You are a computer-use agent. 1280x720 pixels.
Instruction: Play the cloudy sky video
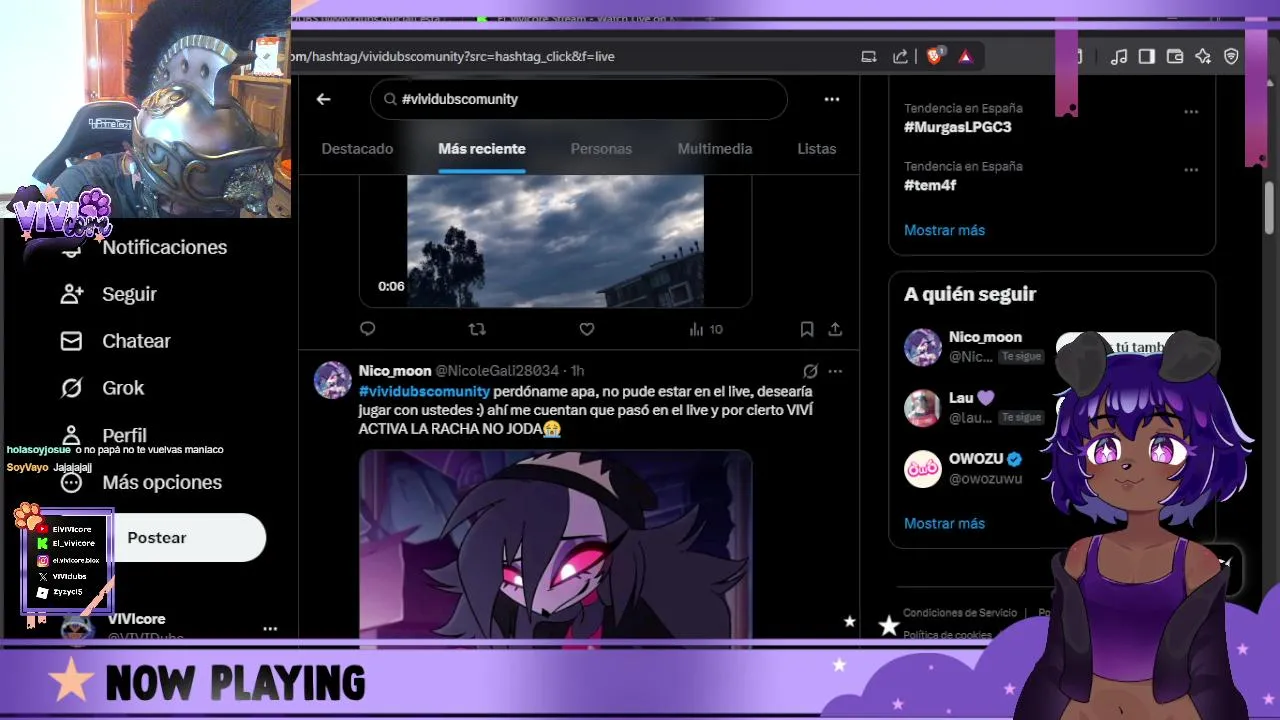point(555,240)
